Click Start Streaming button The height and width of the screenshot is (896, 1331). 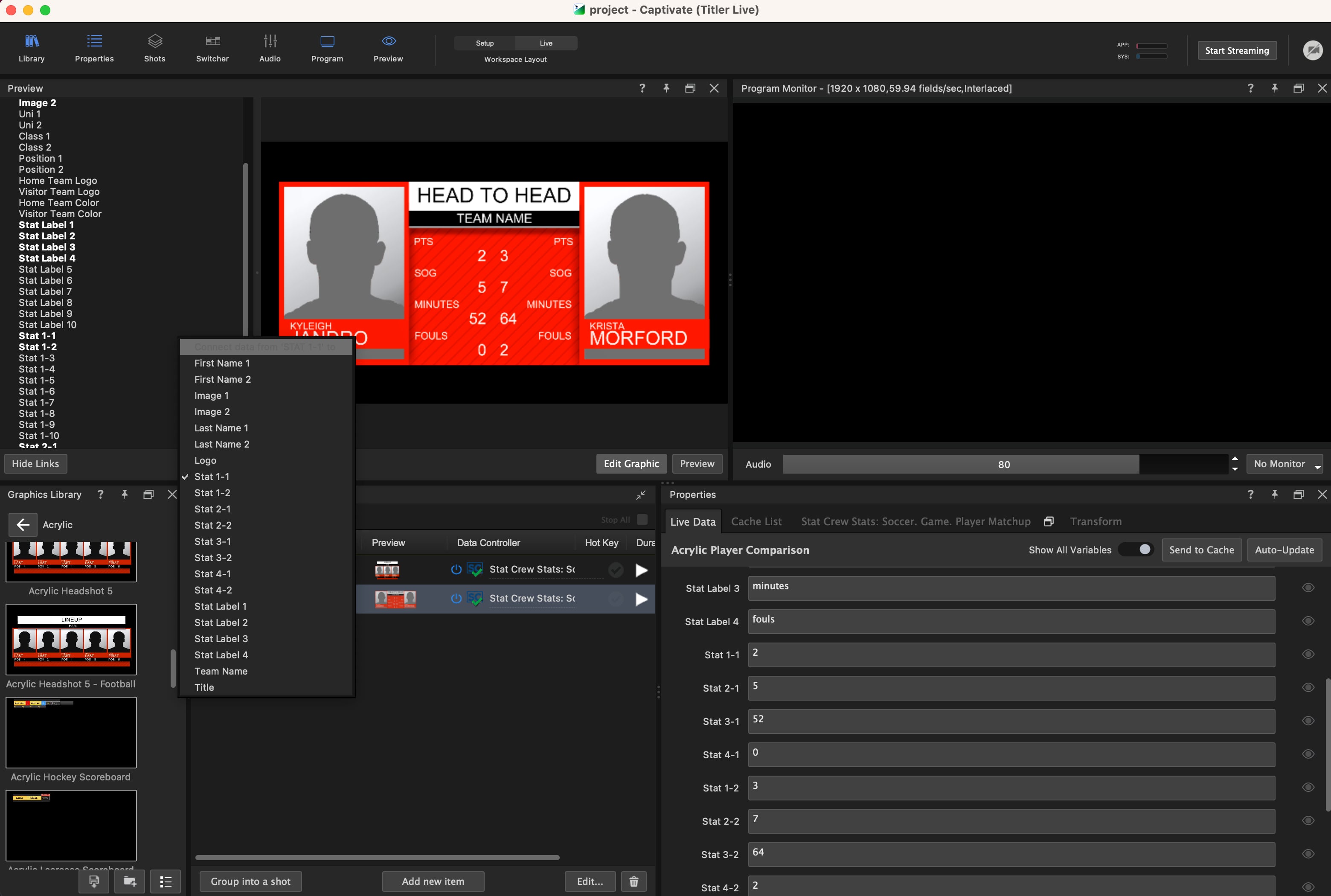pyautogui.click(x=1237, y=50)
